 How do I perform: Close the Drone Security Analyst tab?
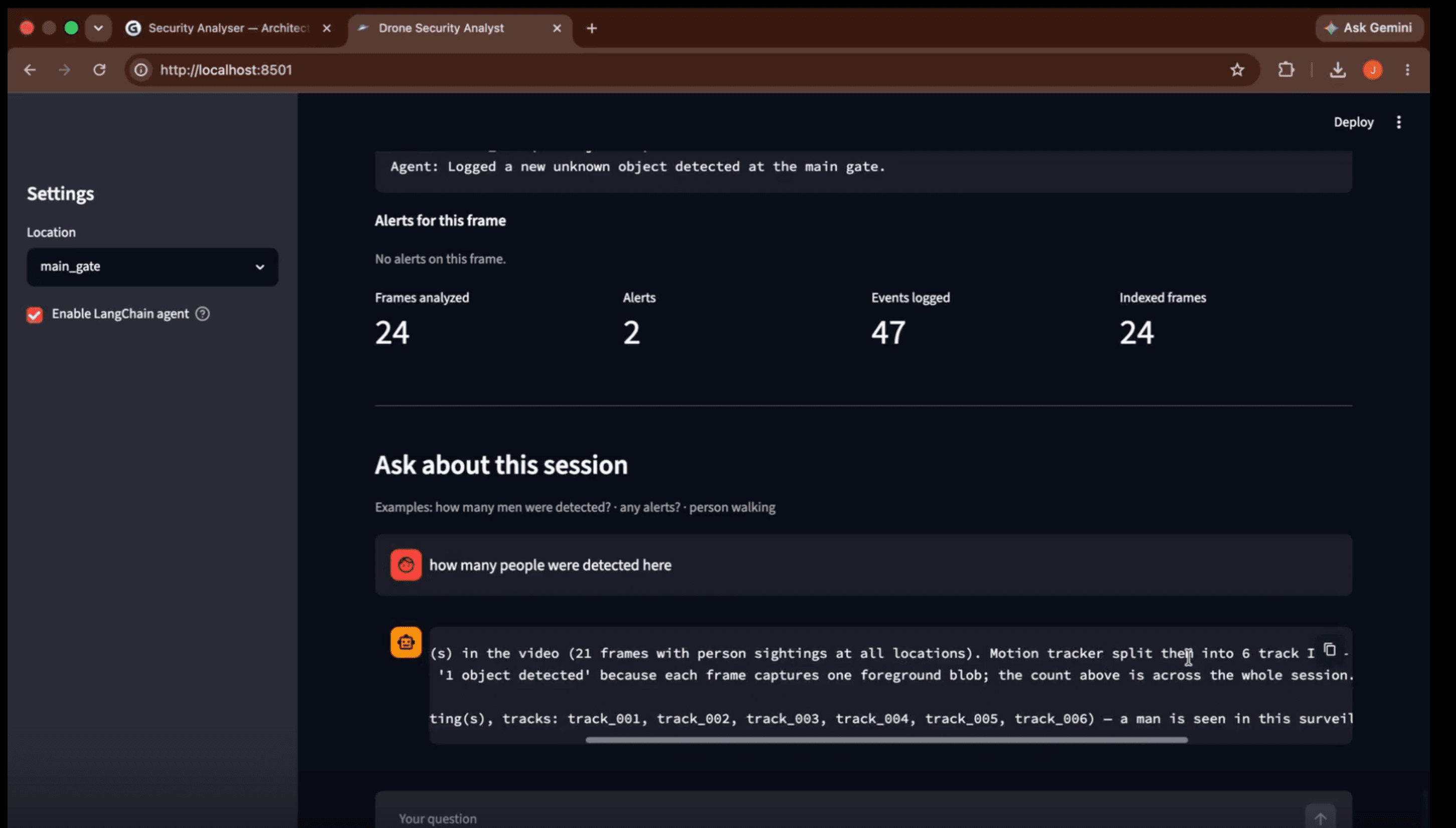(x=557, y=28)
